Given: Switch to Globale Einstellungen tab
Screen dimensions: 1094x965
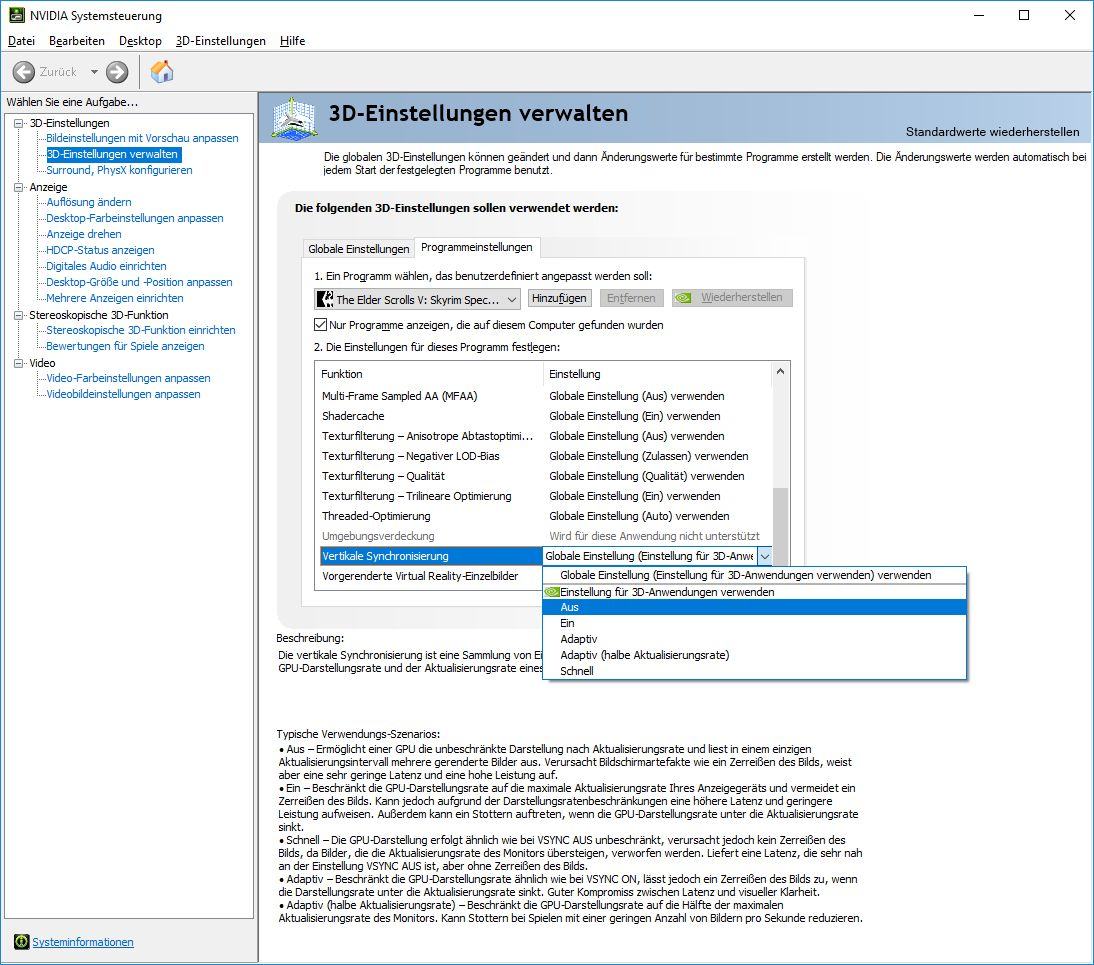Looking at the screenshot, I should tap(359, 249).
